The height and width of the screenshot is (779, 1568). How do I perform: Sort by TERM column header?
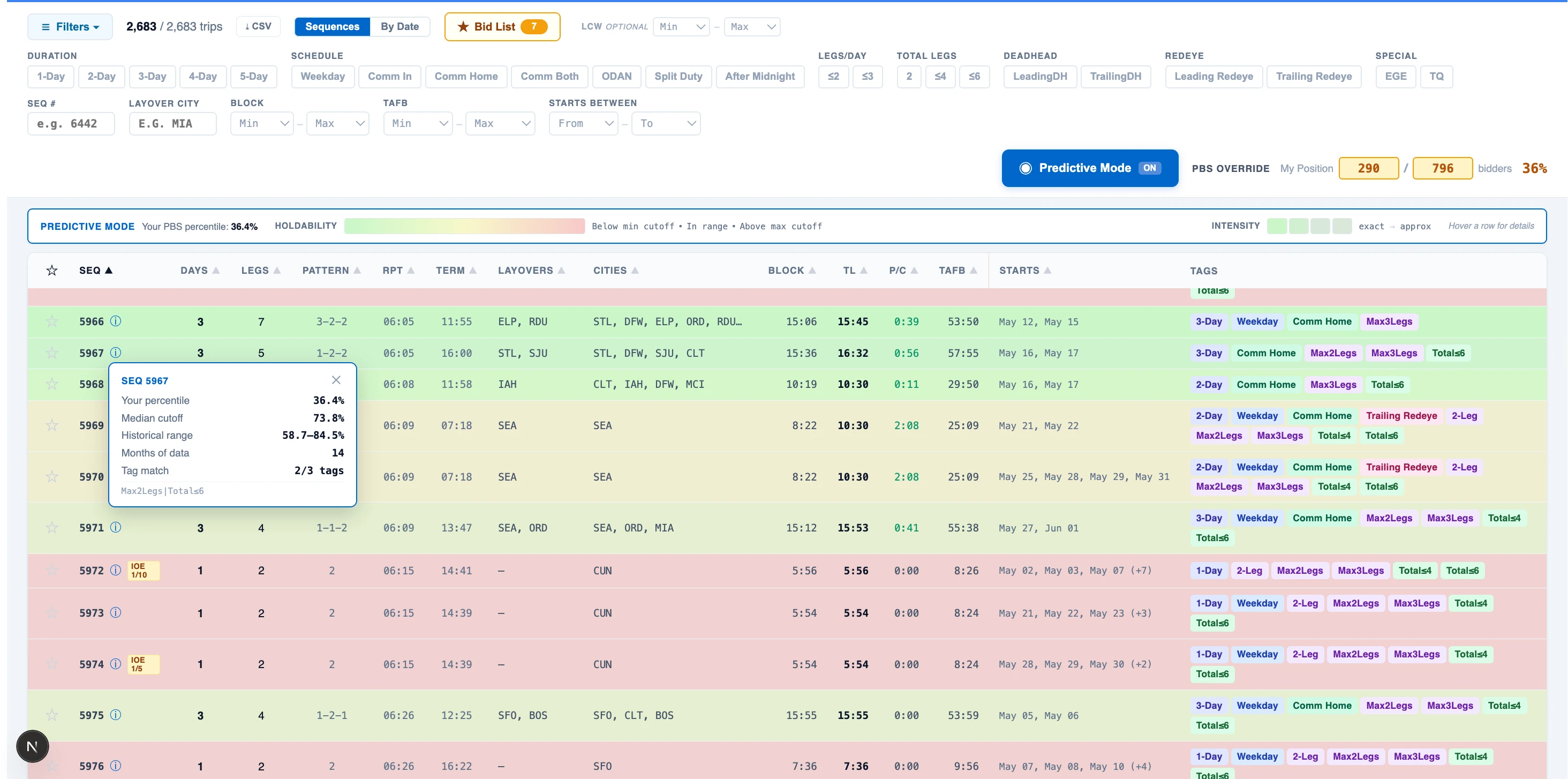click(456, 271)
